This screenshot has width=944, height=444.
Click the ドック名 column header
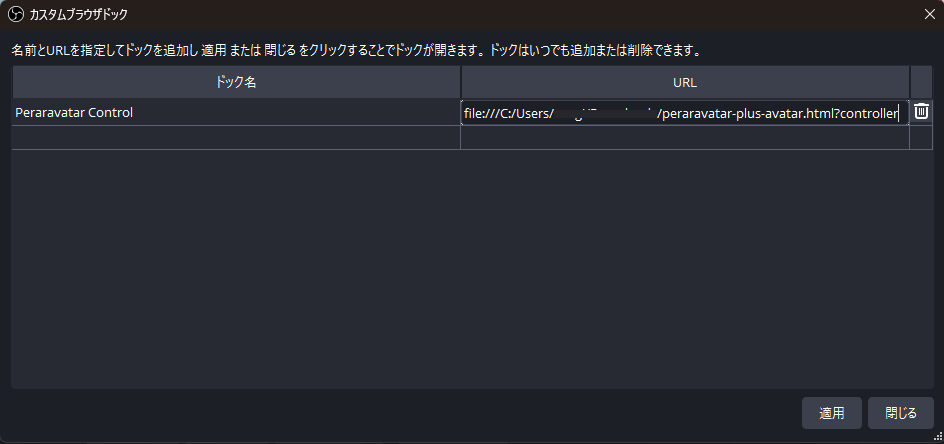(236, 83)
